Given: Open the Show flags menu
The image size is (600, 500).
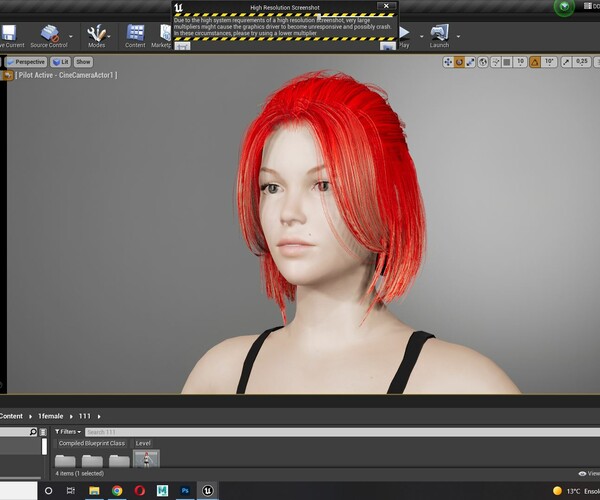Looking at the screenshot, I should coord(83,62).
